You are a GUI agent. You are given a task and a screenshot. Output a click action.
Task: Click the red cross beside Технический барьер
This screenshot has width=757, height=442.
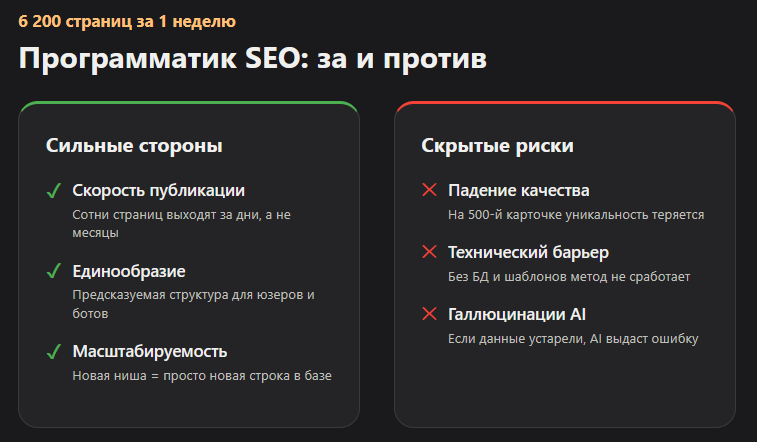pos(429,251)
